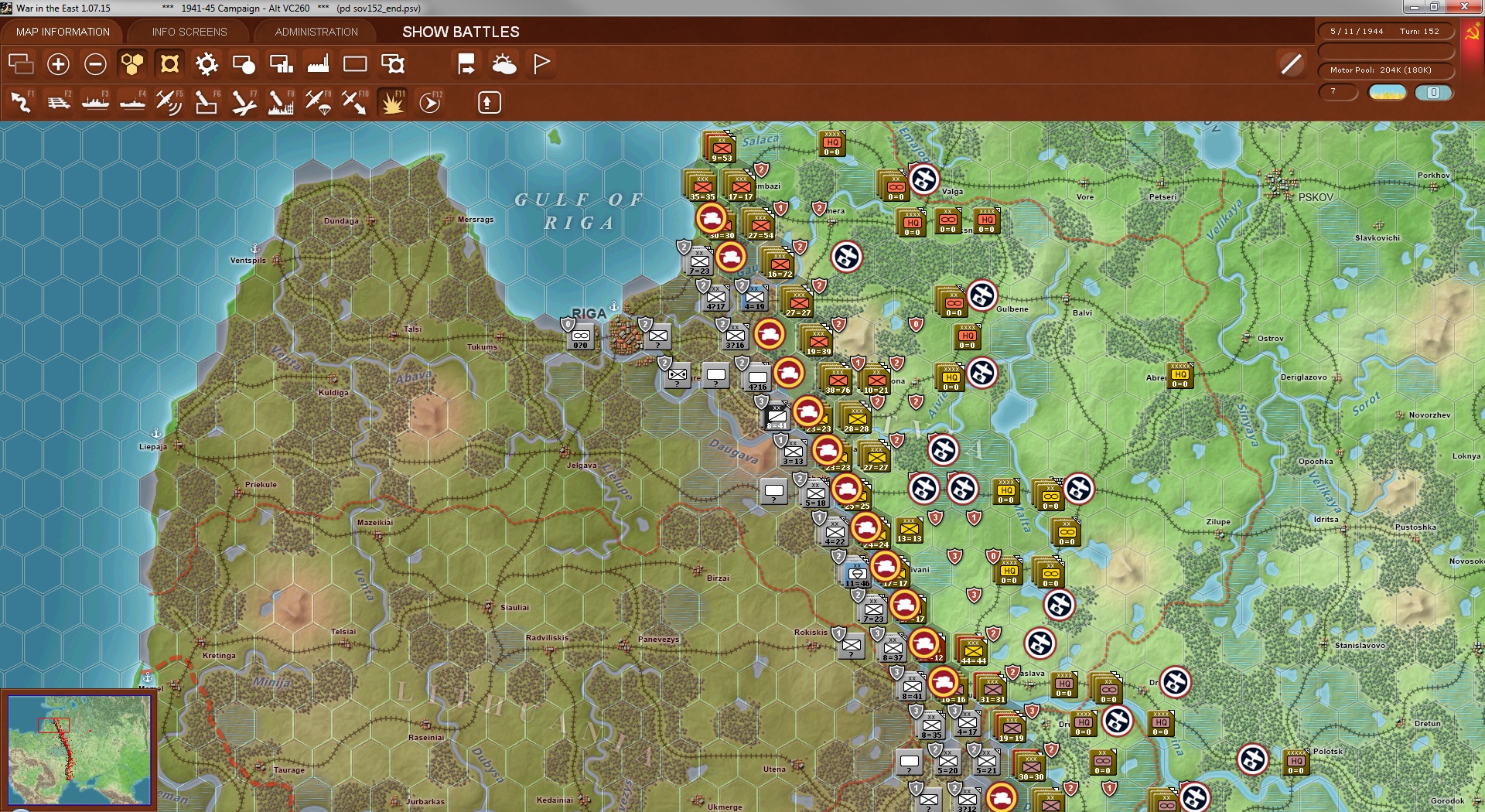Screen dimensions: 1485x812
Task: Click the air battle marker near Valga
Action: [923, 179]
